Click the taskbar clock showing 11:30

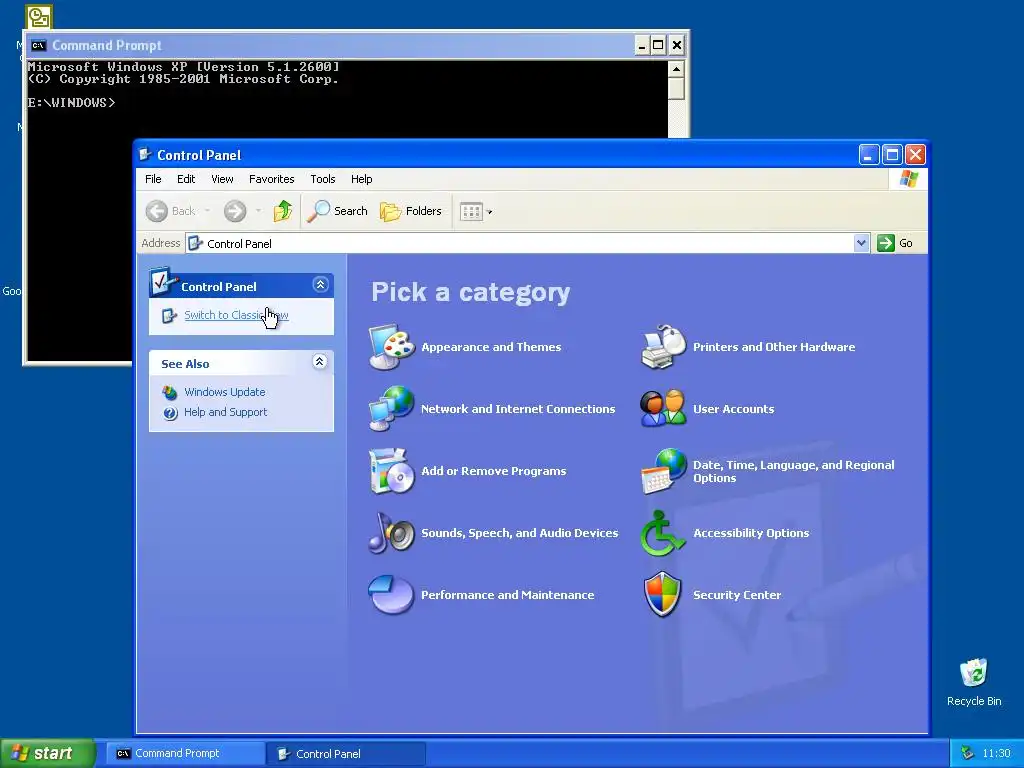[x=996, y=753]
